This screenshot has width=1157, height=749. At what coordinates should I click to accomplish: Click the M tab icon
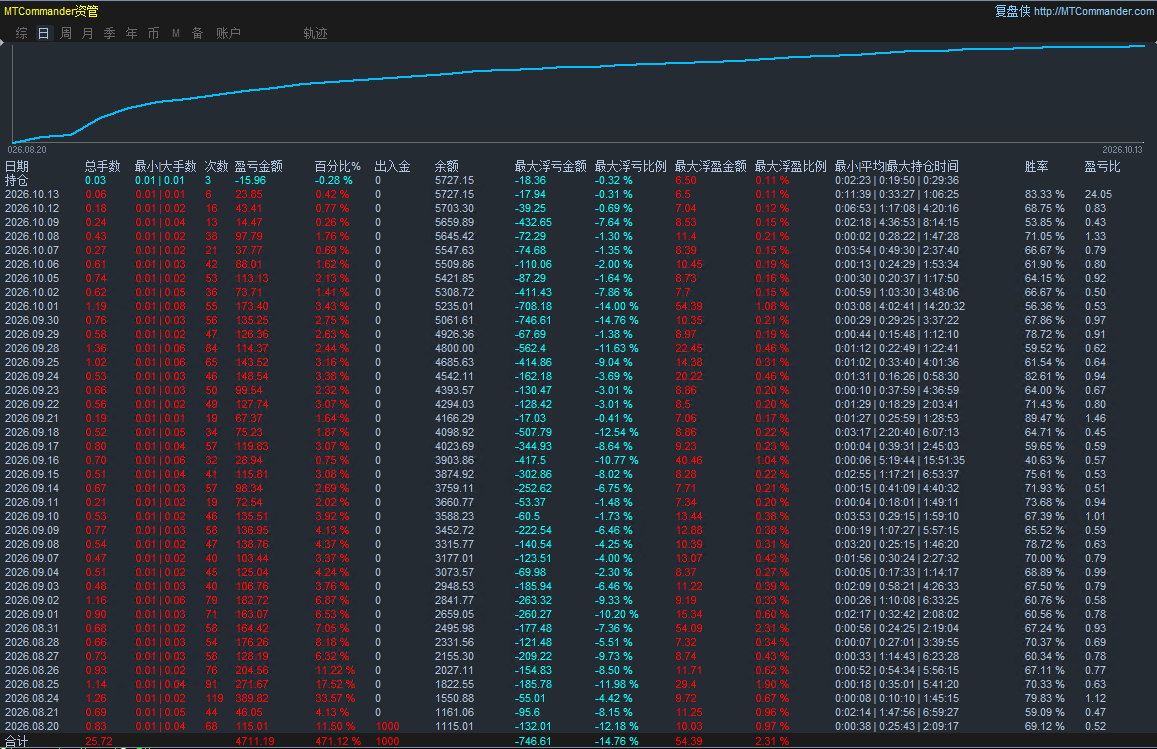176,33
